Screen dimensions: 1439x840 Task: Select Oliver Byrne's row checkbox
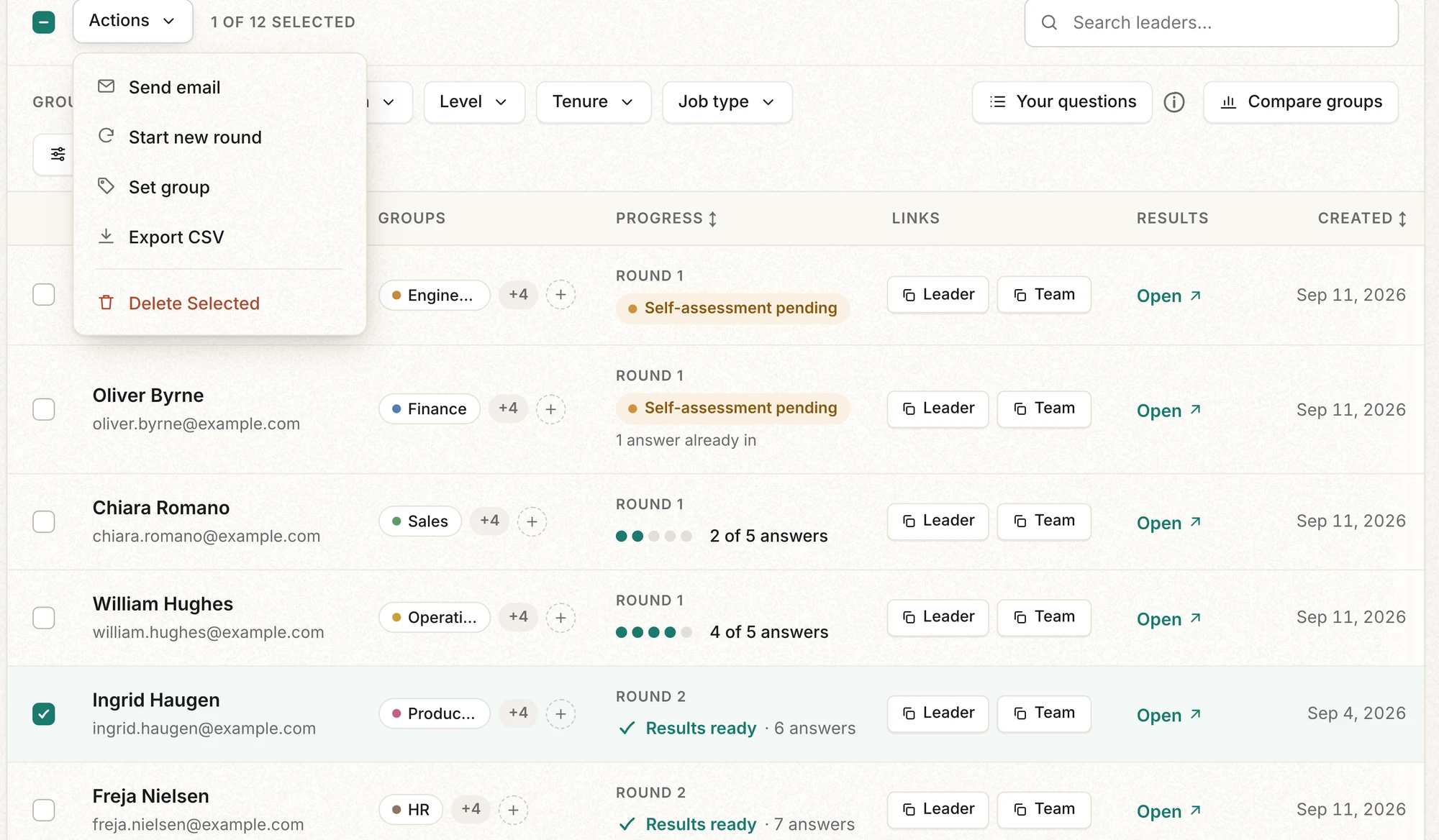tap(44, 409)
